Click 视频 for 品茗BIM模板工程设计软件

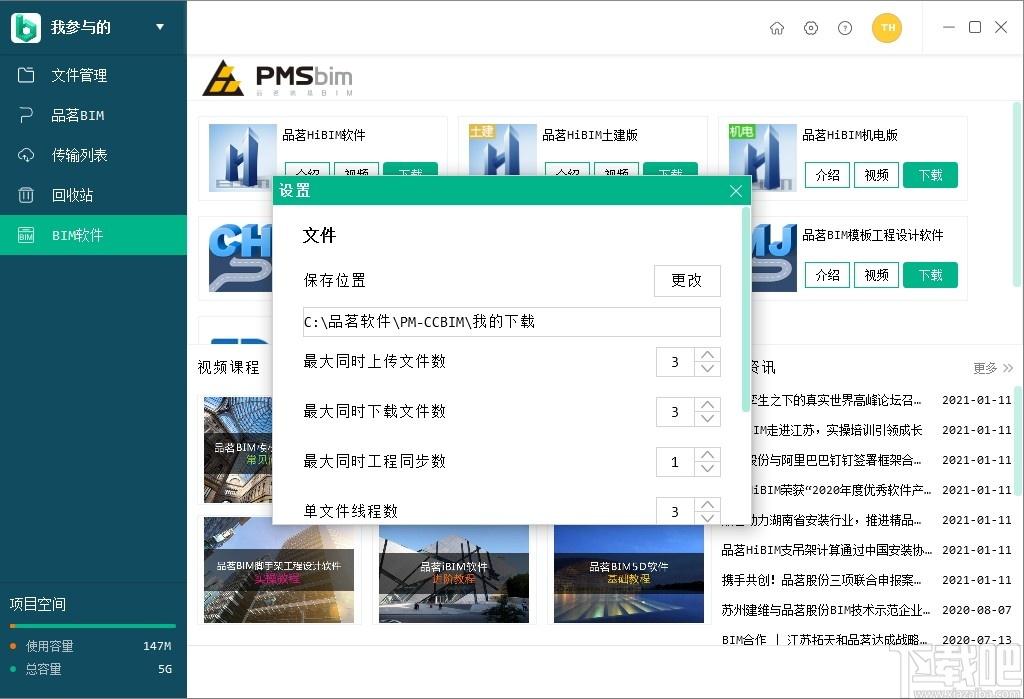point(876,275)
